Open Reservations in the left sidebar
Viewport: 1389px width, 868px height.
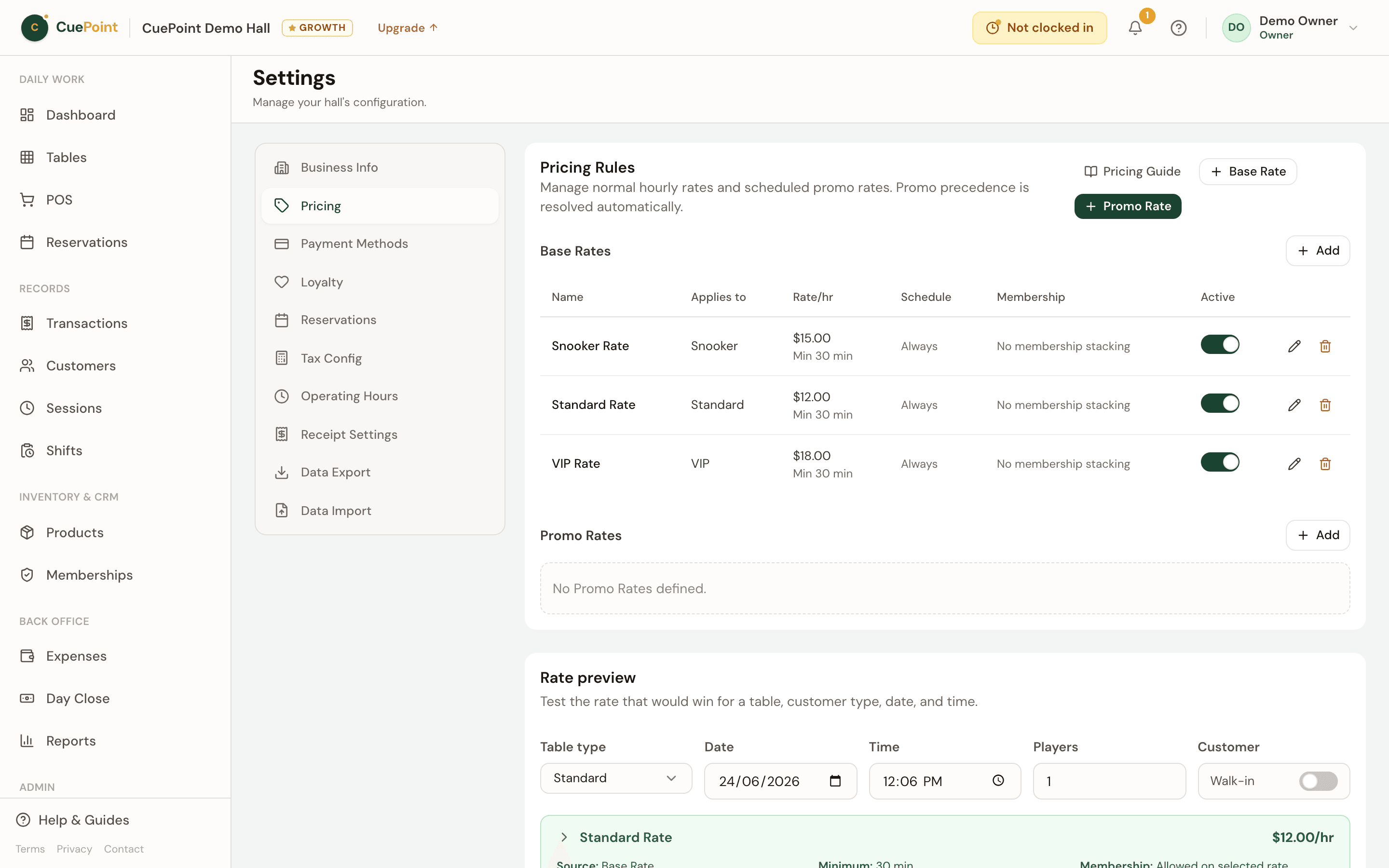(86, 242)
